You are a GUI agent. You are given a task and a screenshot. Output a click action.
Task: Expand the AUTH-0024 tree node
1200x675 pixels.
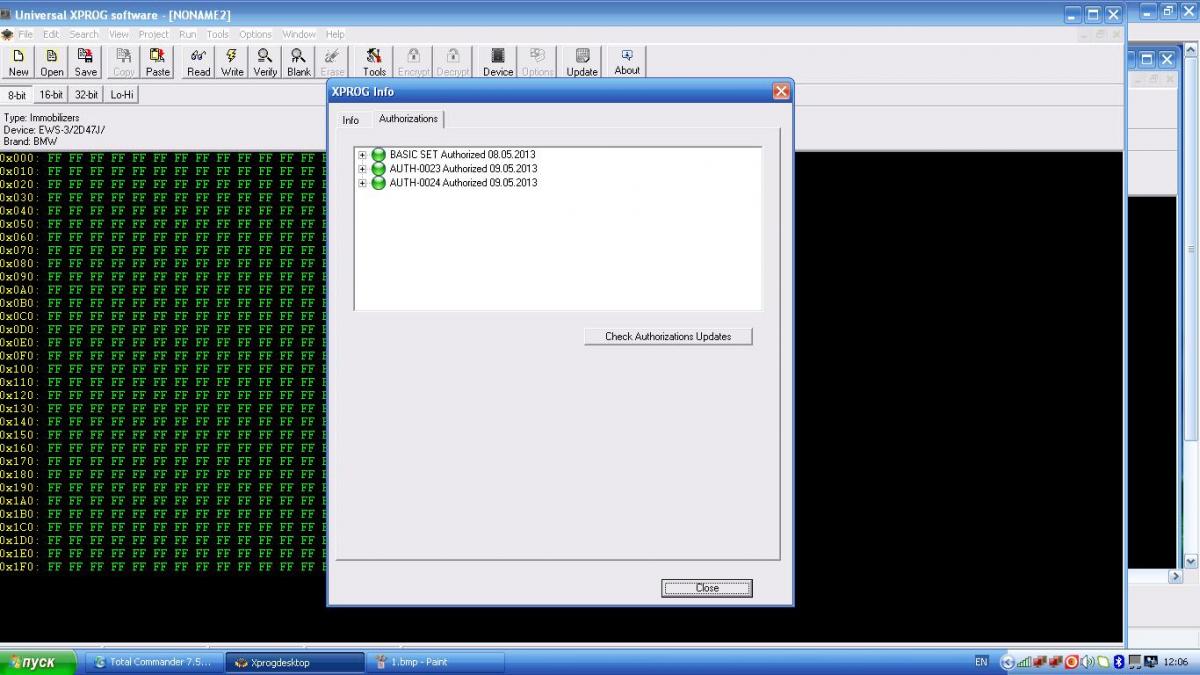pyautogui.click(x=362, y=183)
